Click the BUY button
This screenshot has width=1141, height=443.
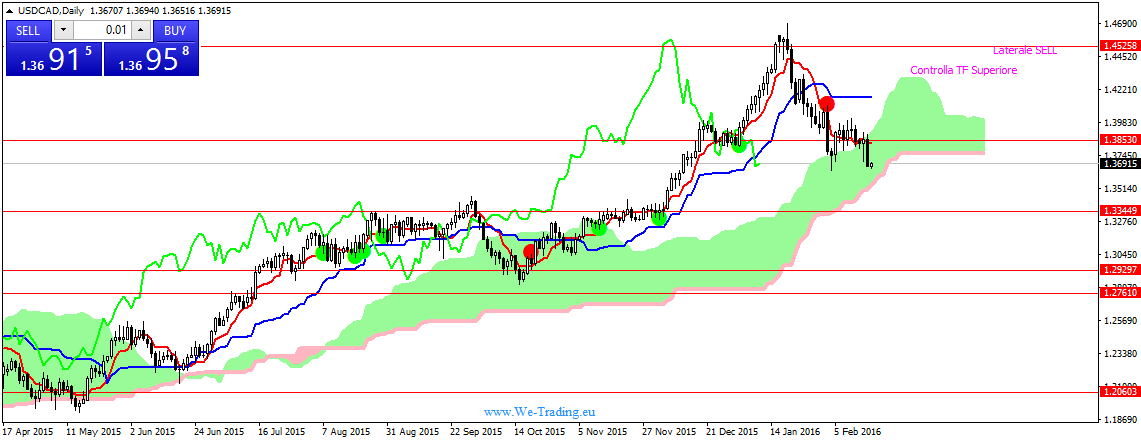[x=175, y=31]
